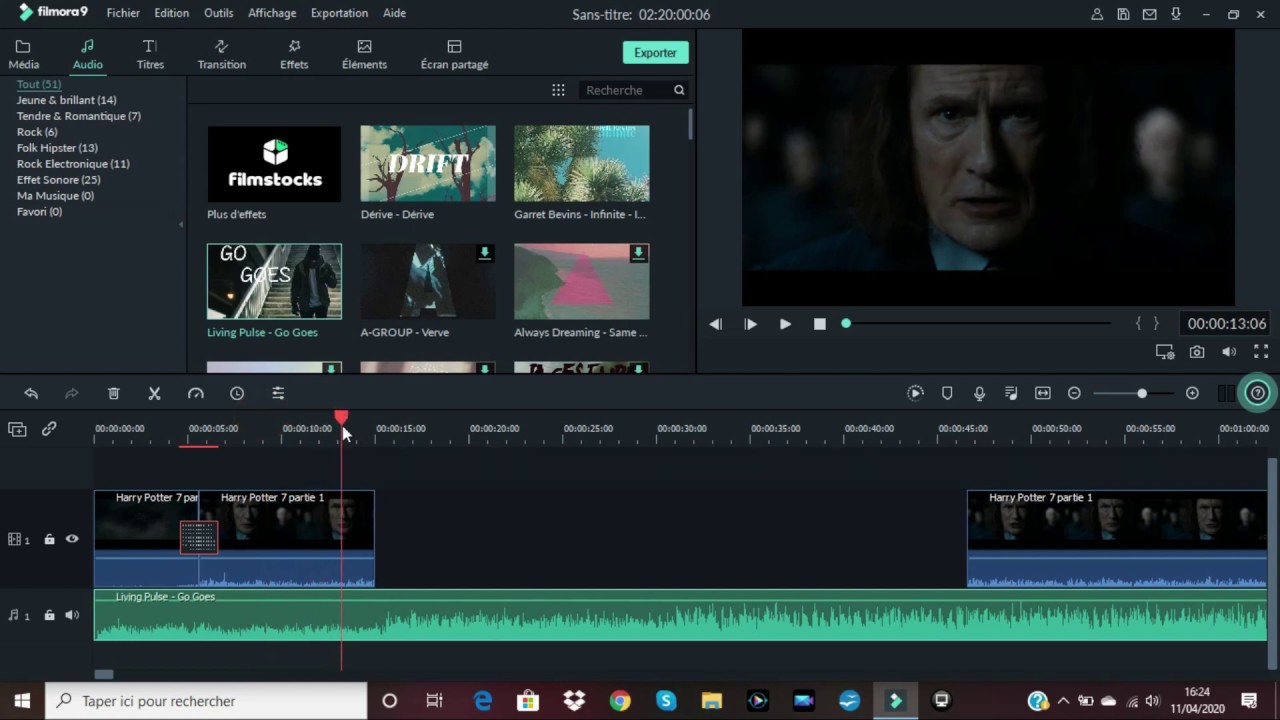The width and height of the screenshot is (1280, 720).
Task: Zoom in the timeline with plus icon
Action: pyautogui.click(x=1192, y=394)
